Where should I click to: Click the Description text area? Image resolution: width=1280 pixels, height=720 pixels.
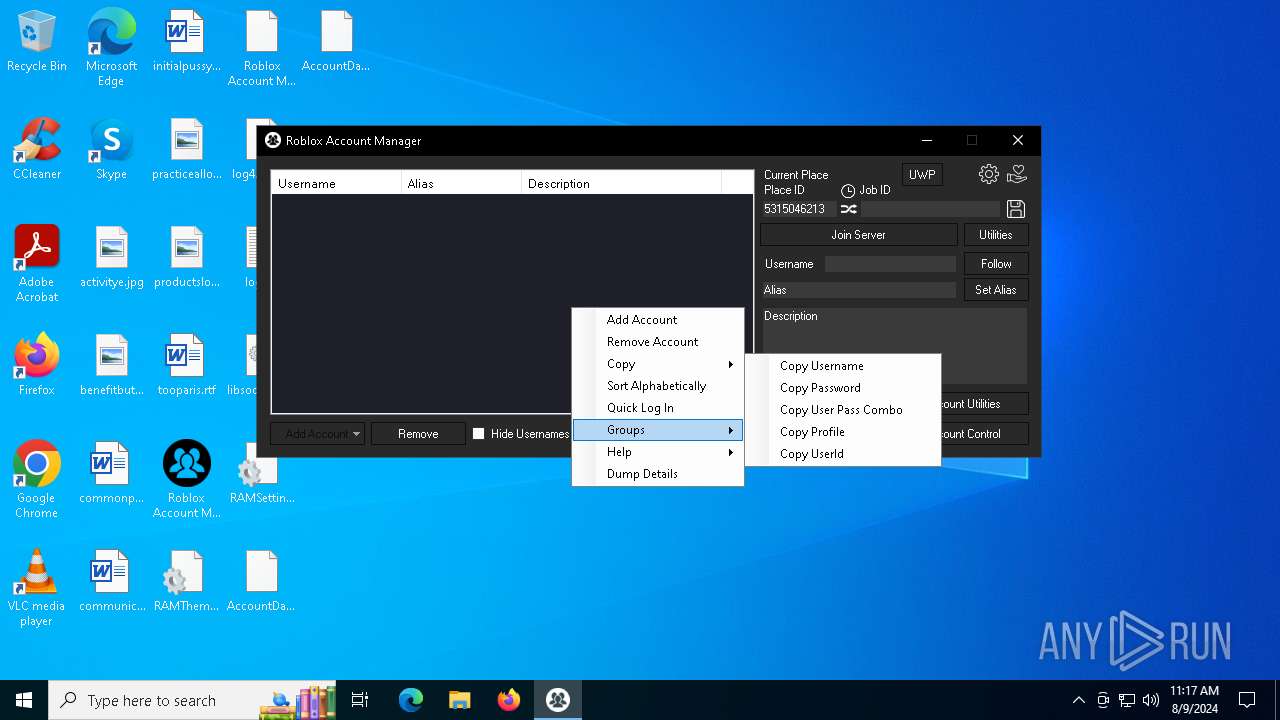(894, 345)
